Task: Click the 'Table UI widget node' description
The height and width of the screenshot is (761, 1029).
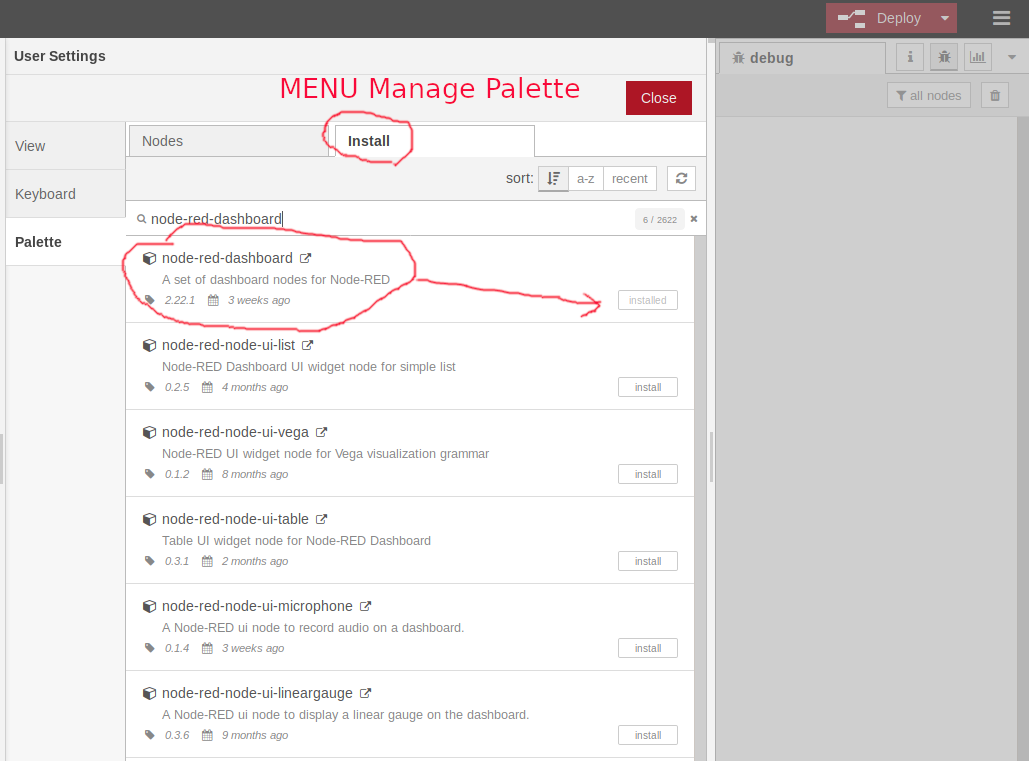Action: pos(297,541)
